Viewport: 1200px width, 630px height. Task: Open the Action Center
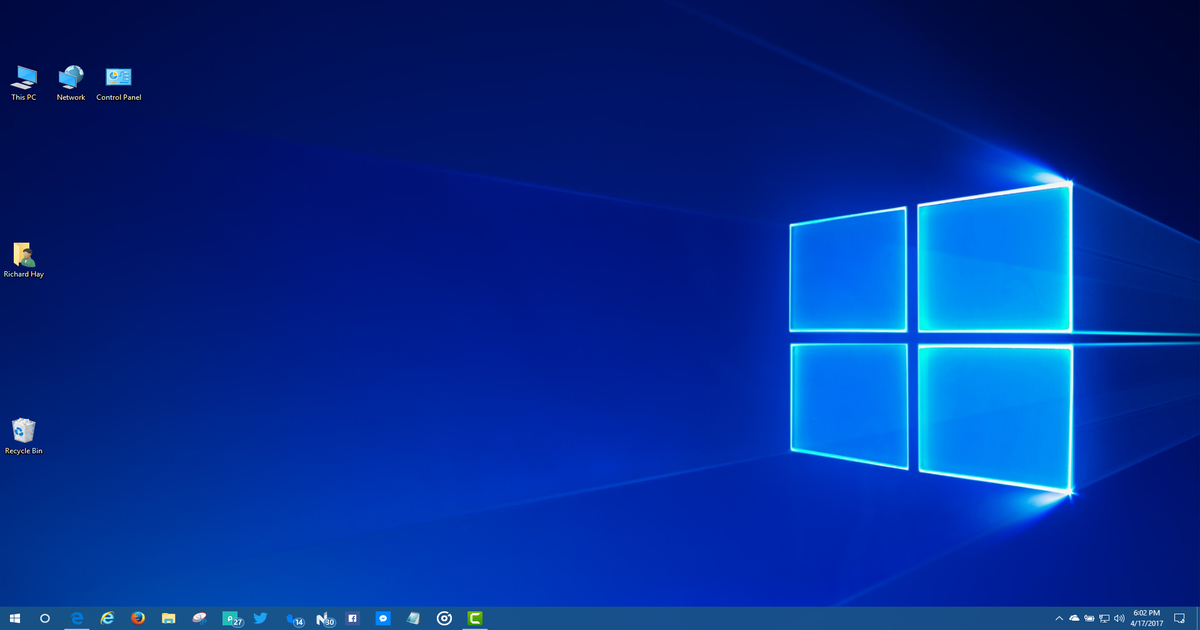tap(1179, 619)
